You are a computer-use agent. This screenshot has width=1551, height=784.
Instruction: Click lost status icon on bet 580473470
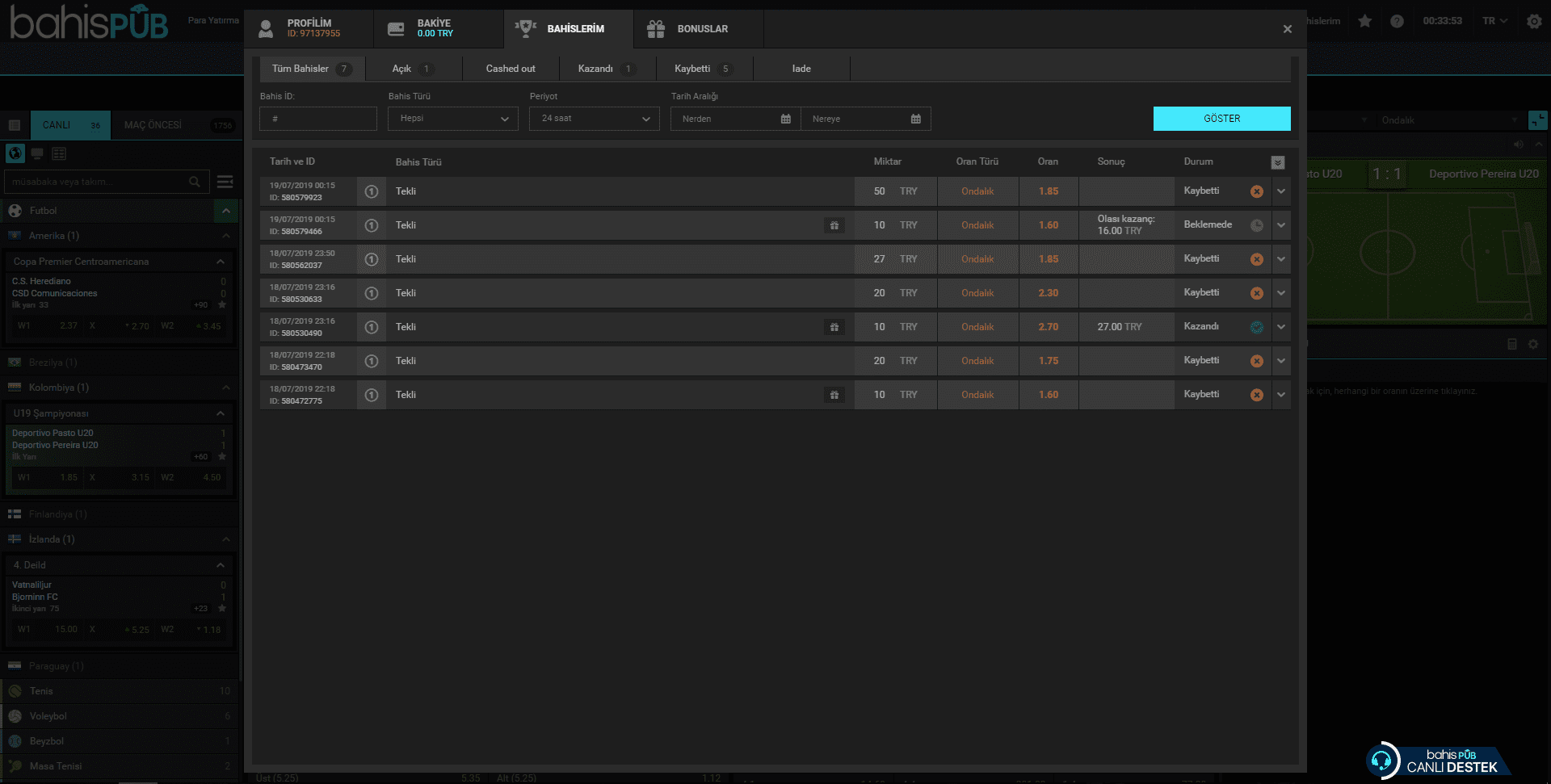coord(1257,361)
